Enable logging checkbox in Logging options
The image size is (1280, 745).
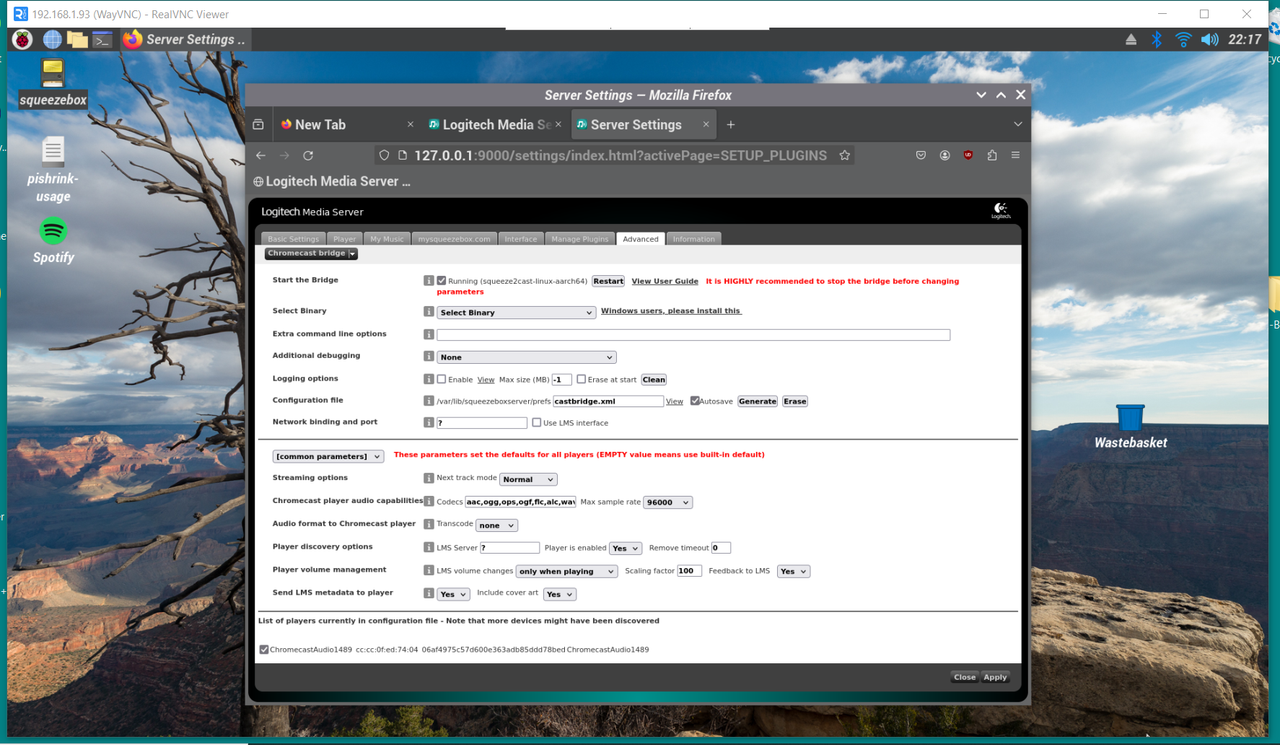click(441, 380)
